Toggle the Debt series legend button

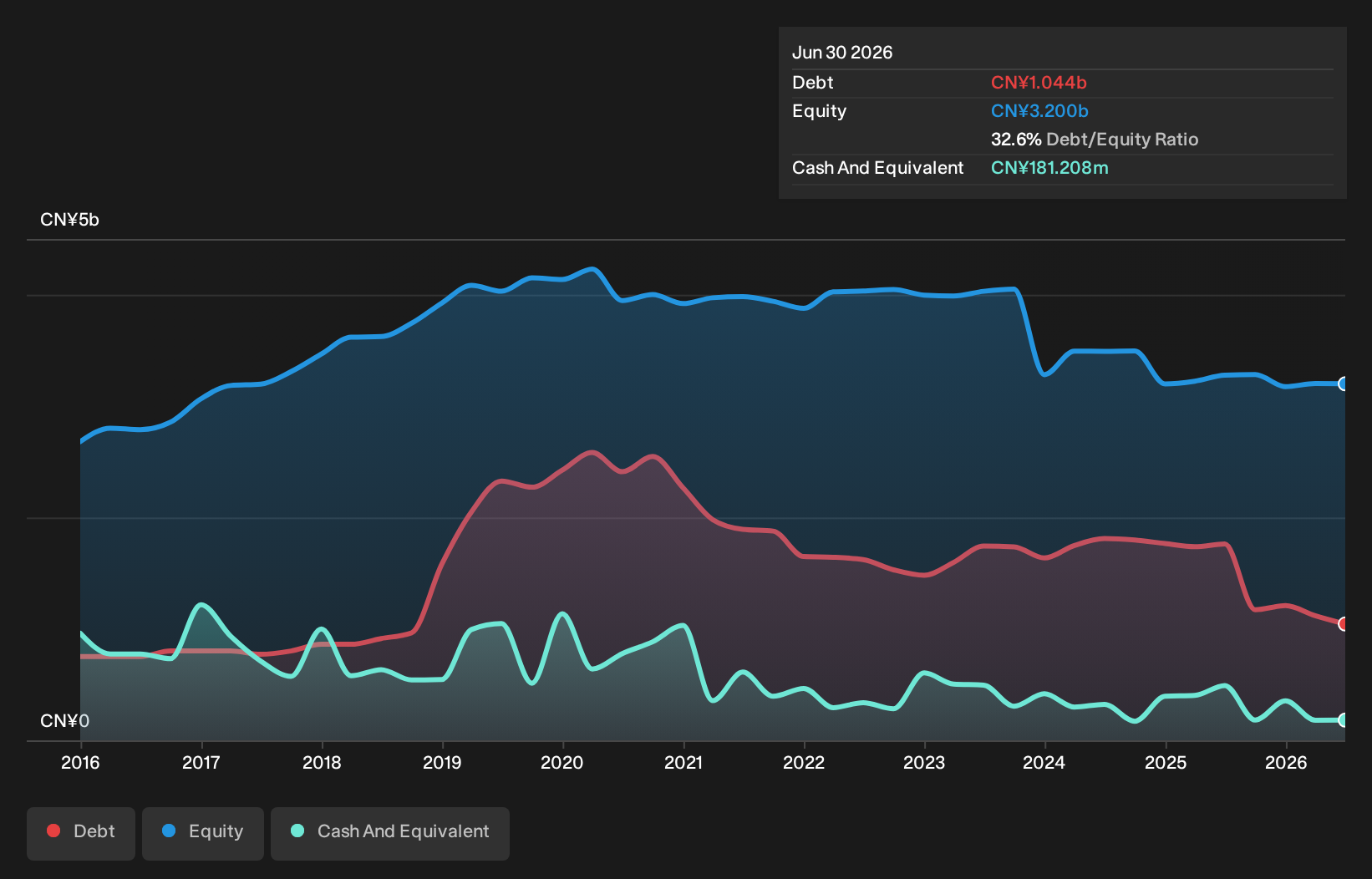[x=81, y=833]
